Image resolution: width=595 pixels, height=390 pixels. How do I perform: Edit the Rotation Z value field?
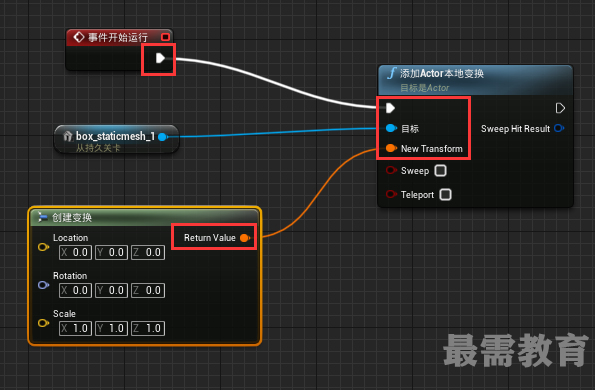pos(148,291)
